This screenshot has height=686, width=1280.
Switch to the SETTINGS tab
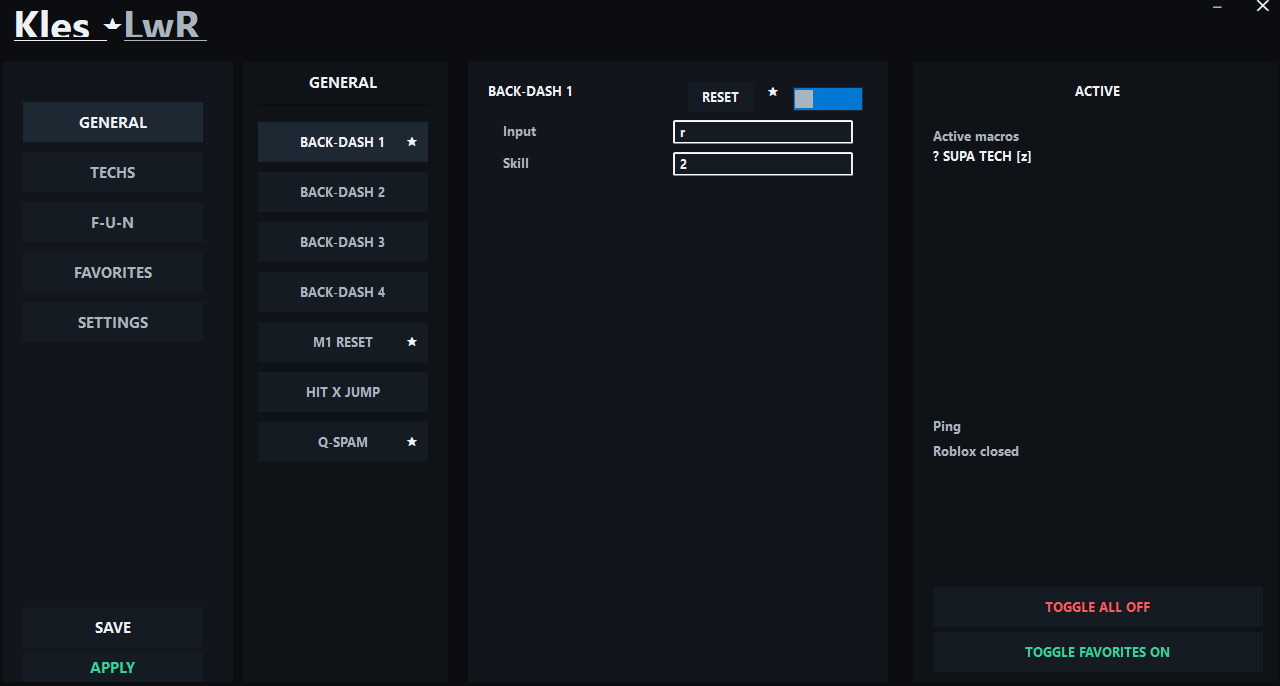[112, 322]
